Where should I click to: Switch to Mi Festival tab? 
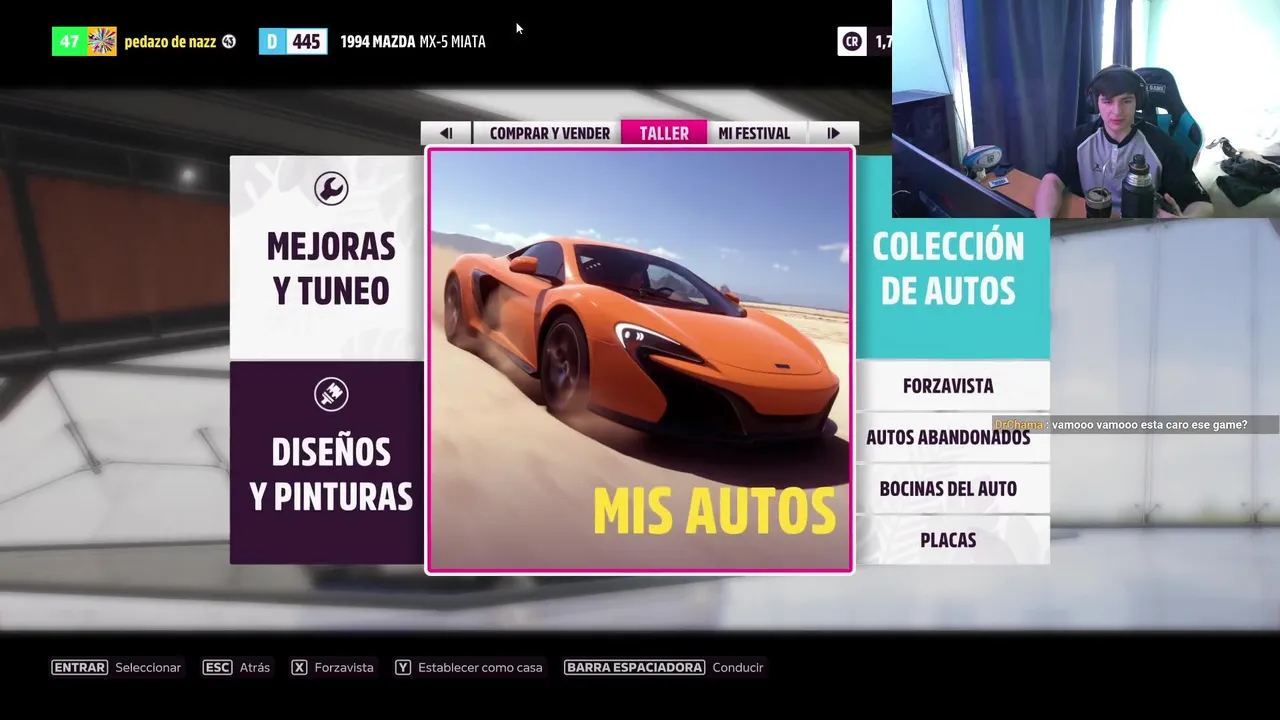(x=754, y=133)
